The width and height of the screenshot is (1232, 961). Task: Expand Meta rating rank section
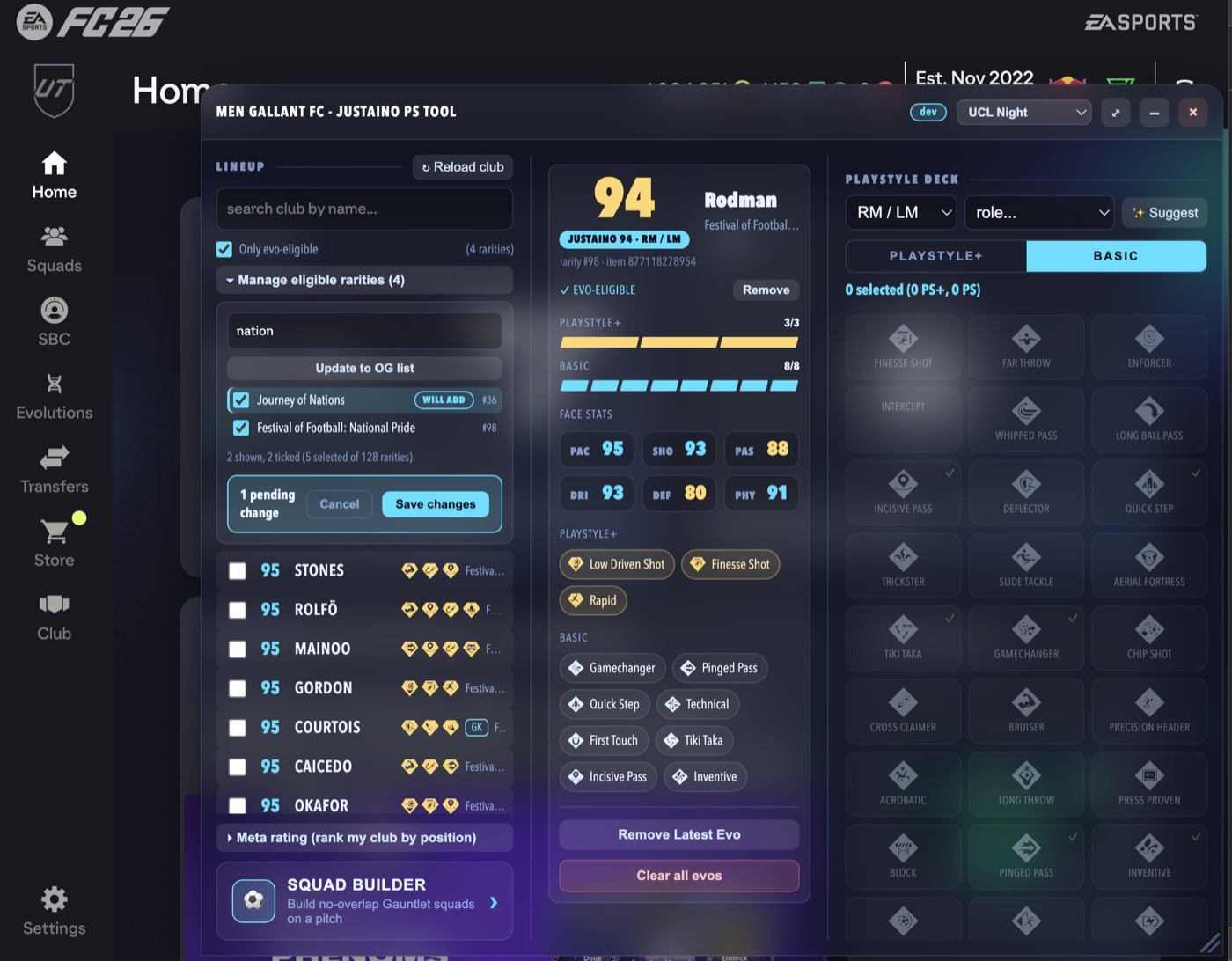364,838
